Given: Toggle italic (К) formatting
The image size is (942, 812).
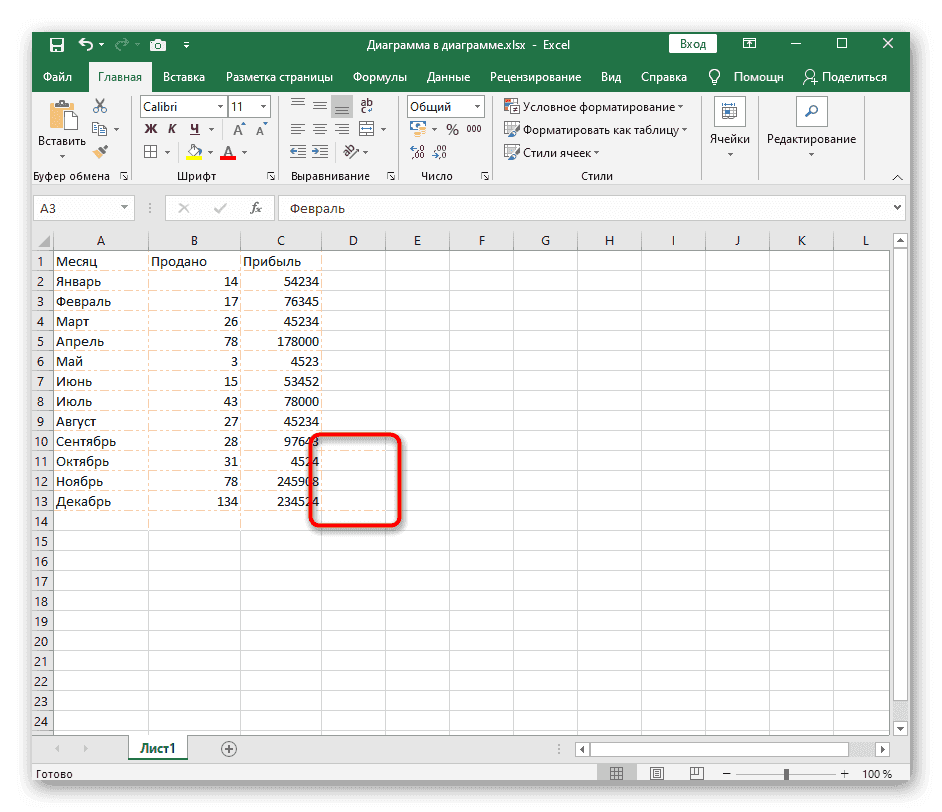Looking at the screenshot, I should tap(173, 129).
